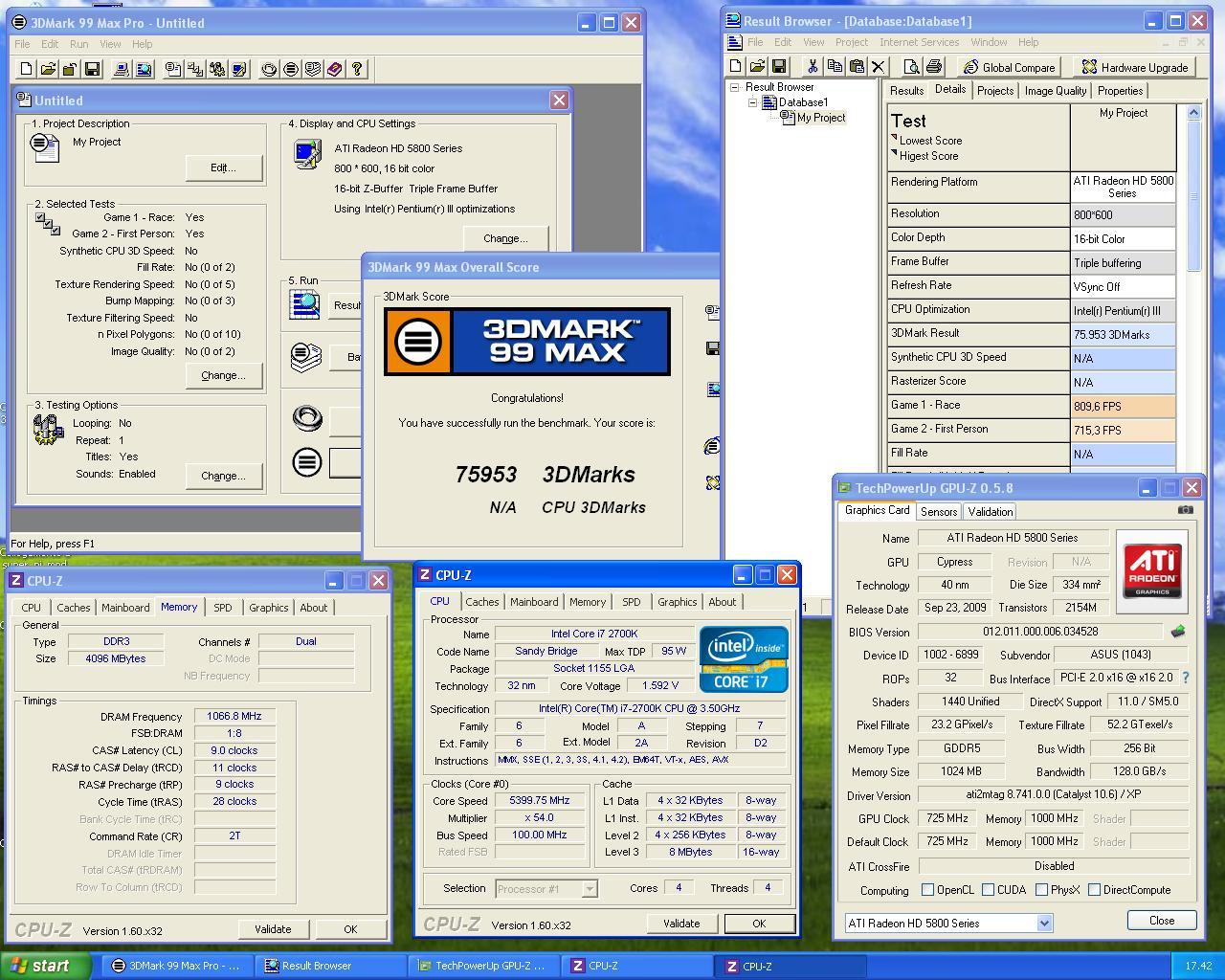Click New project icon in 3DMark toolbar

click(26, 69)
